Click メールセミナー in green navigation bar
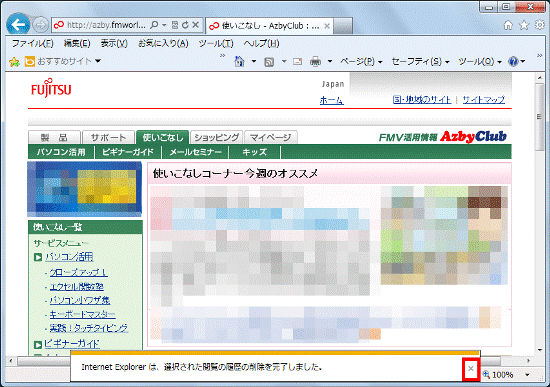This screenshot has height=387, width=550. (x=195, y=152)
